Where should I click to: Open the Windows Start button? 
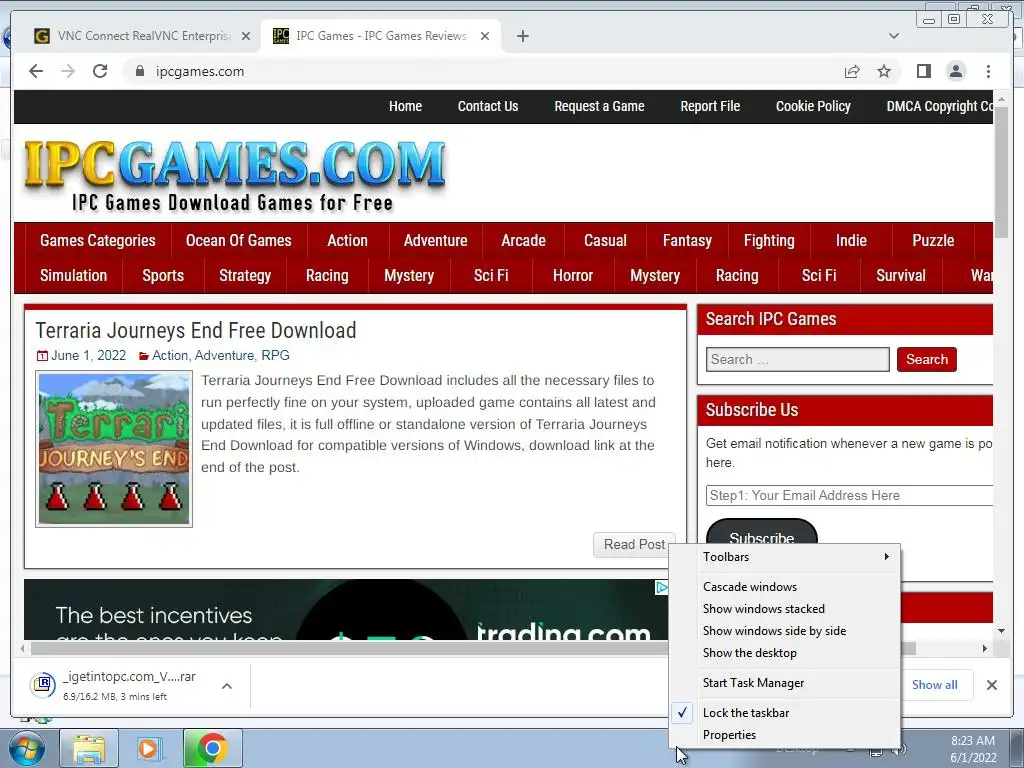coord(25,748)
